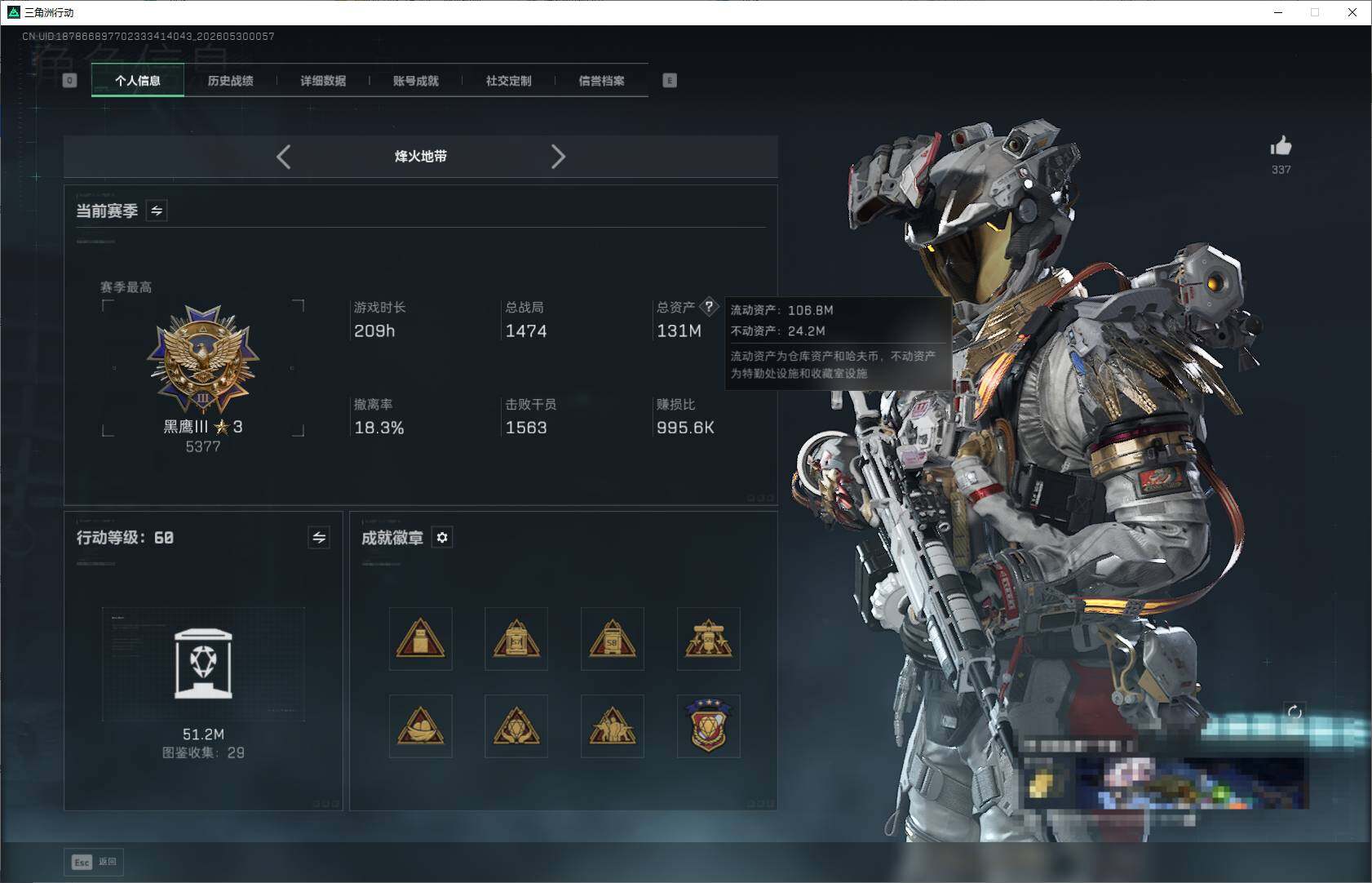The image size is (1372, 883).
Task: Open 成就徽章 settings gear
Action: coord(442,537)
